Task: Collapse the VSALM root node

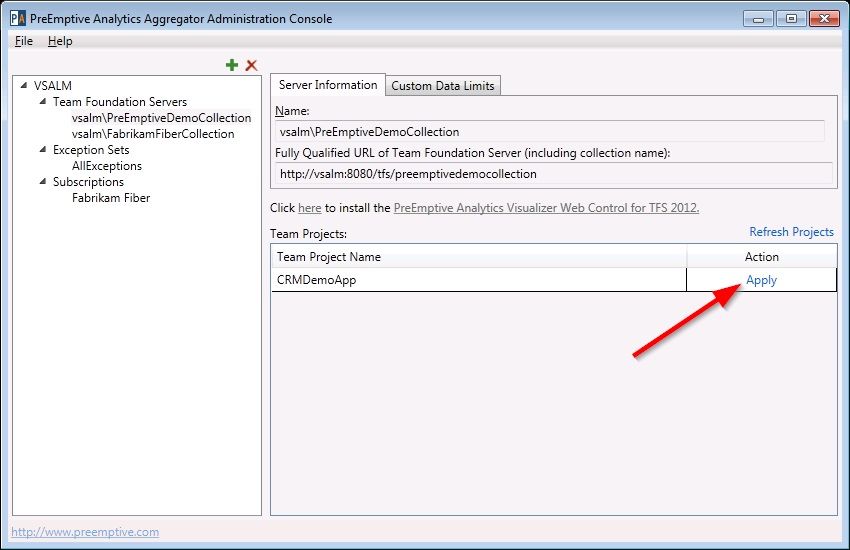Action: tap(24, 85)
